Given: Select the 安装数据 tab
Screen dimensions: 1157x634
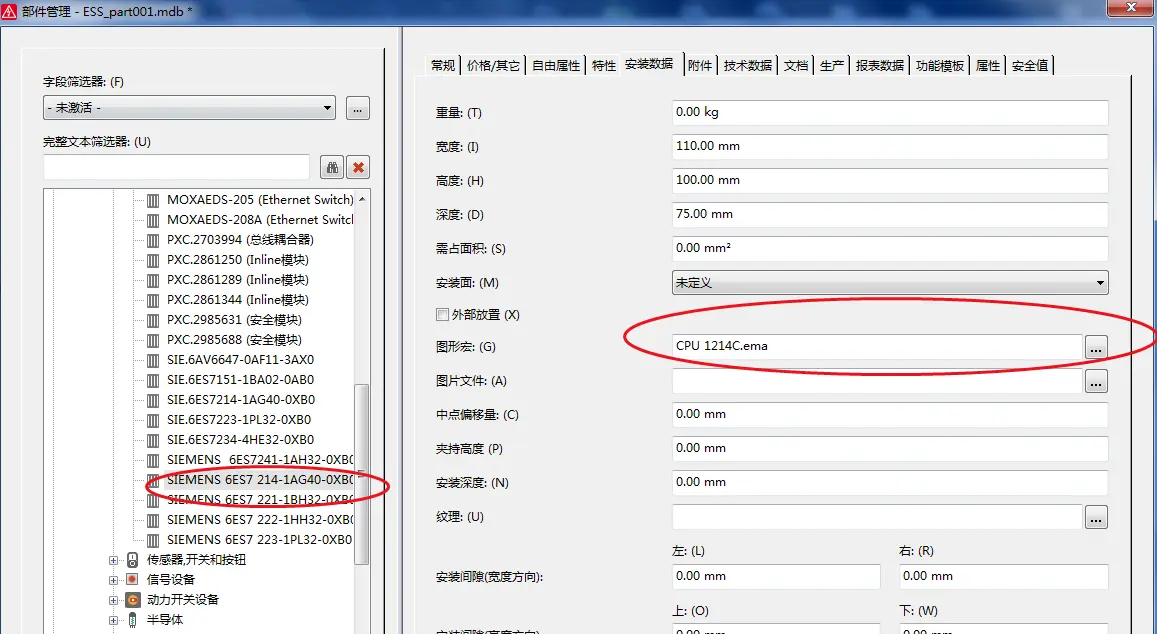Looking at the screenshot, I should [651, 64].
